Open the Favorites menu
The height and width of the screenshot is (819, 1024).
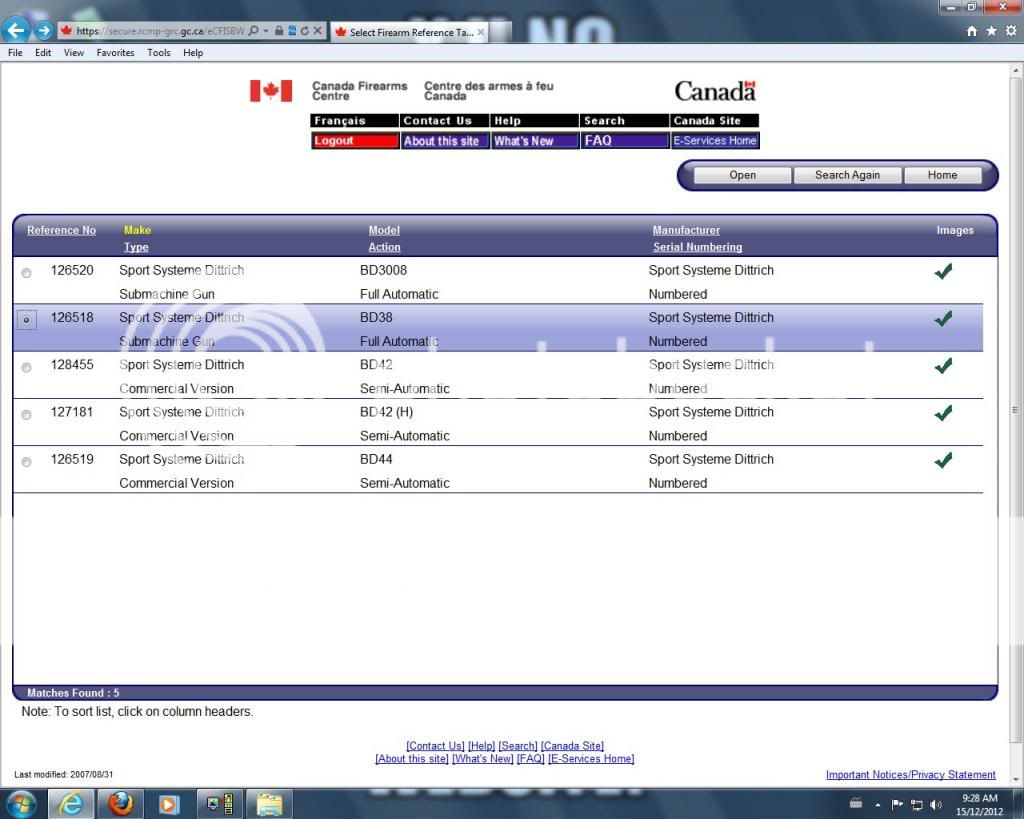[115, 53]
